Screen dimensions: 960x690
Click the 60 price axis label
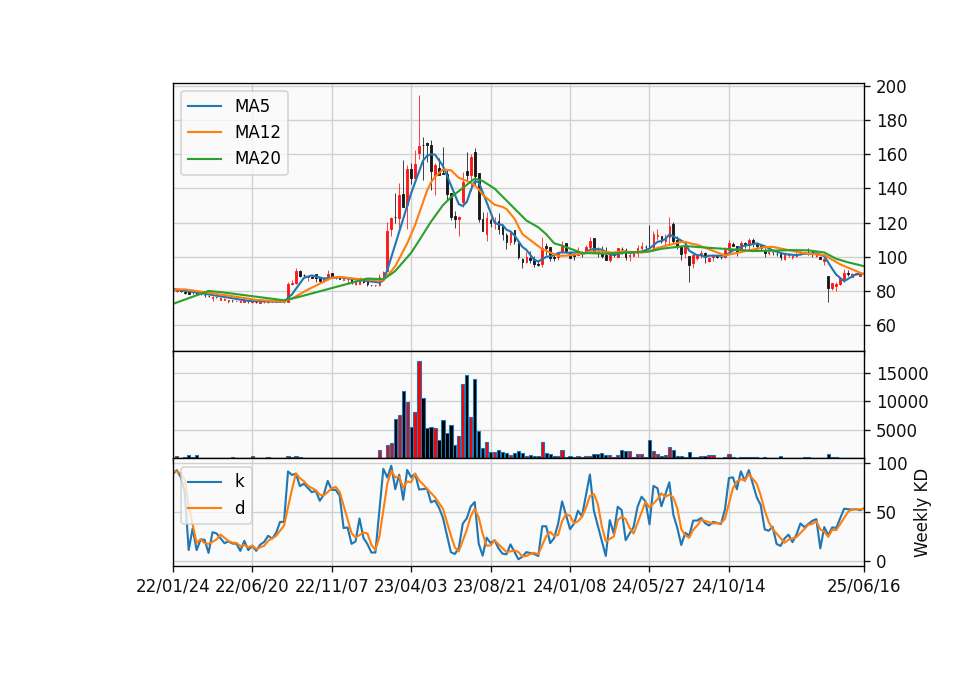coord(886,326)
